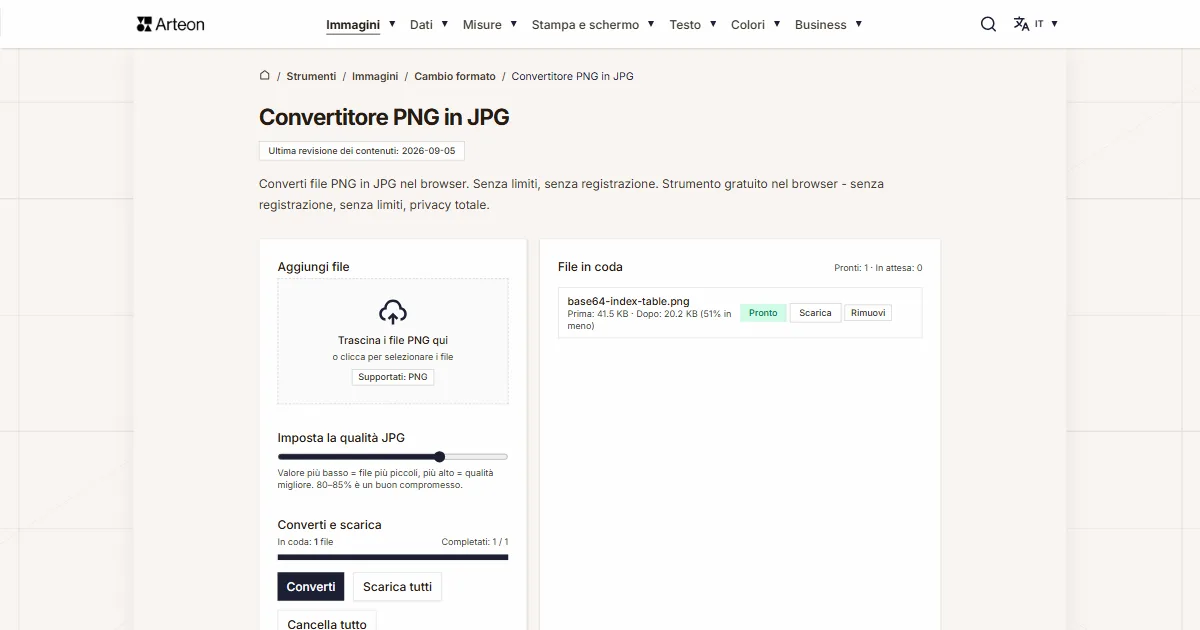Click the file name base64-index-table.png

tap(628, 301)
